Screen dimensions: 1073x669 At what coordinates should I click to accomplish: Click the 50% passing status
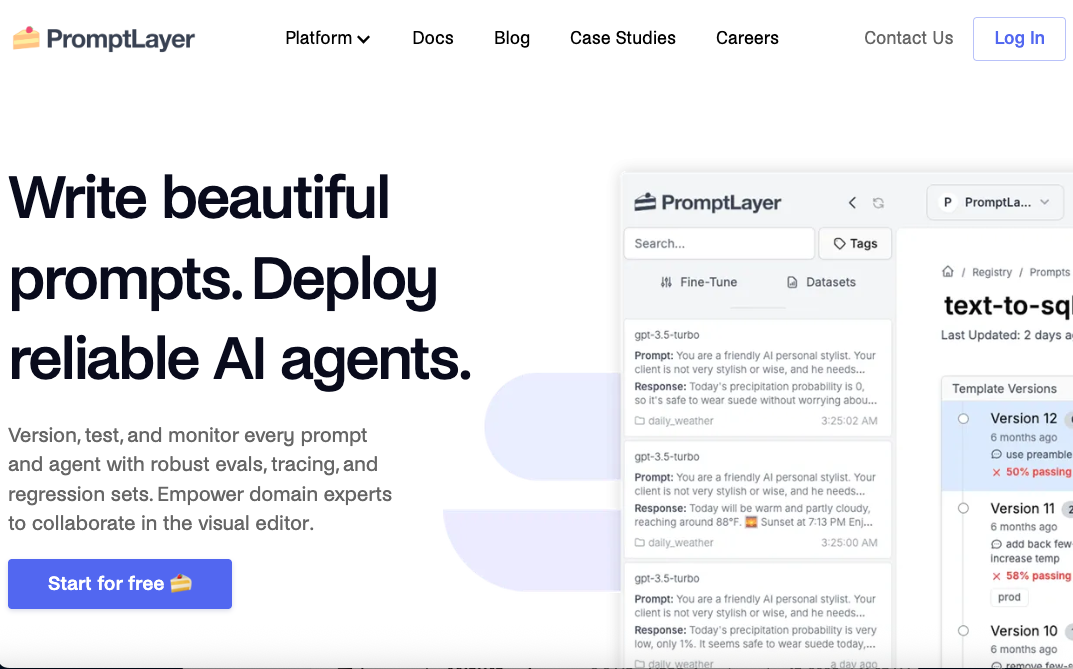coord(1038,472)
